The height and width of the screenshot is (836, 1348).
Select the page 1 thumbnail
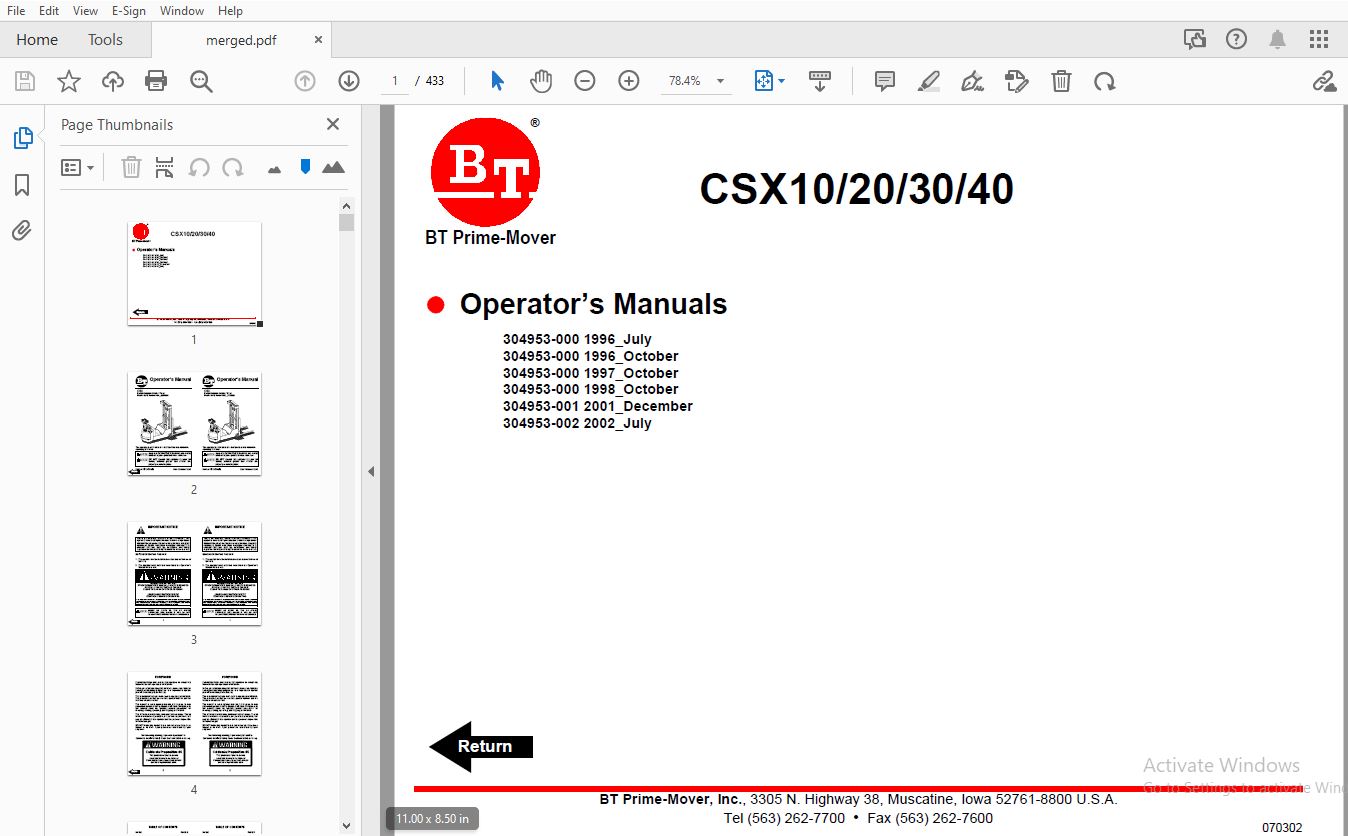(x=194, y=274)
